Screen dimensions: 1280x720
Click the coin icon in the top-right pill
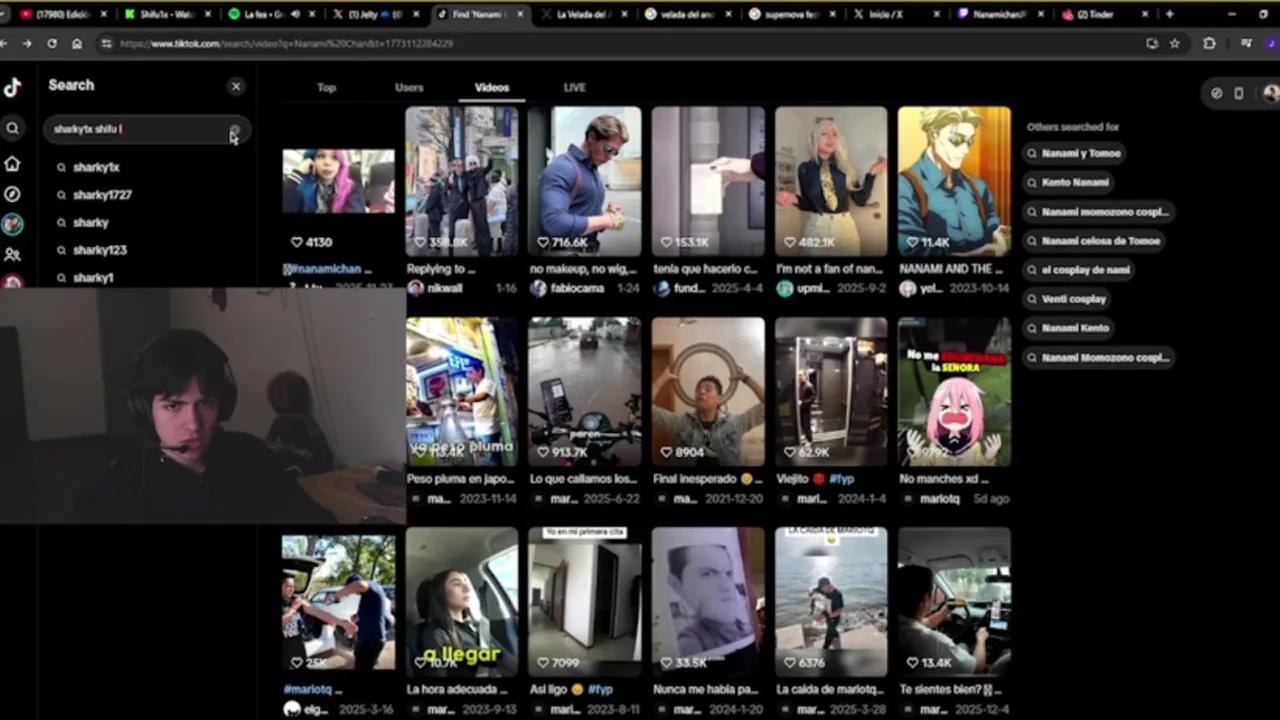click(1216, 93)
